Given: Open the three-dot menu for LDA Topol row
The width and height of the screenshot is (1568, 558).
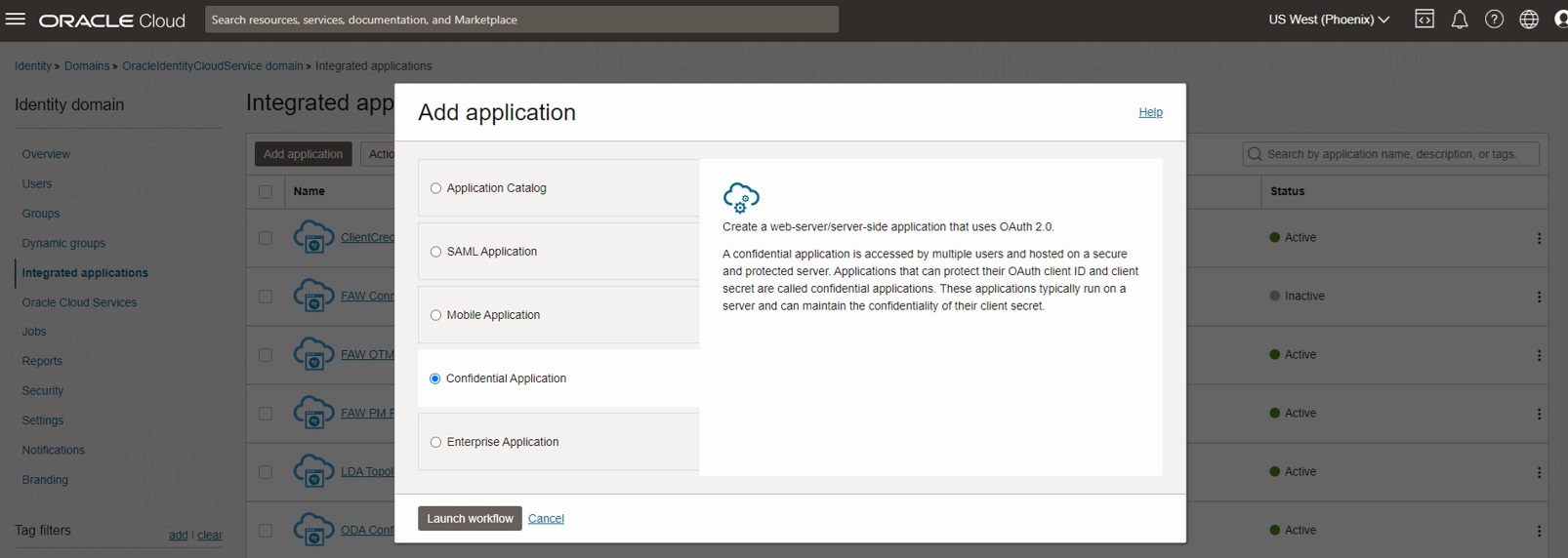Looking at the screenshot, I should [1539, 472].
